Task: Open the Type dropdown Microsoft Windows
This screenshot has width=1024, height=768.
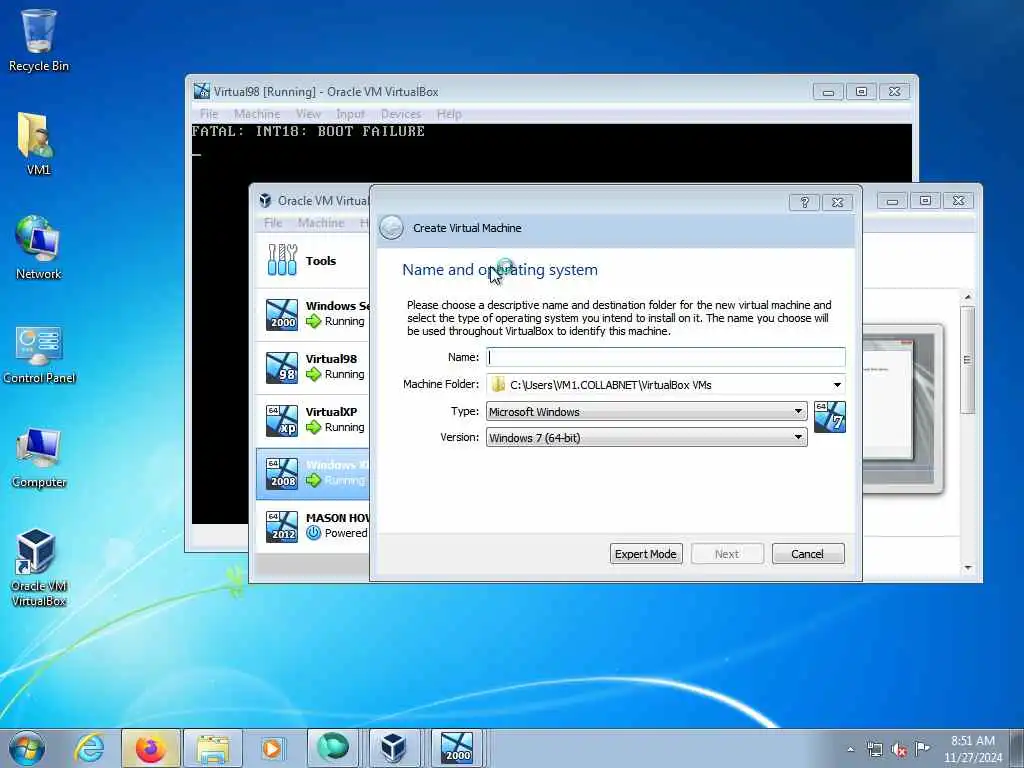Action: pos(647,411)
